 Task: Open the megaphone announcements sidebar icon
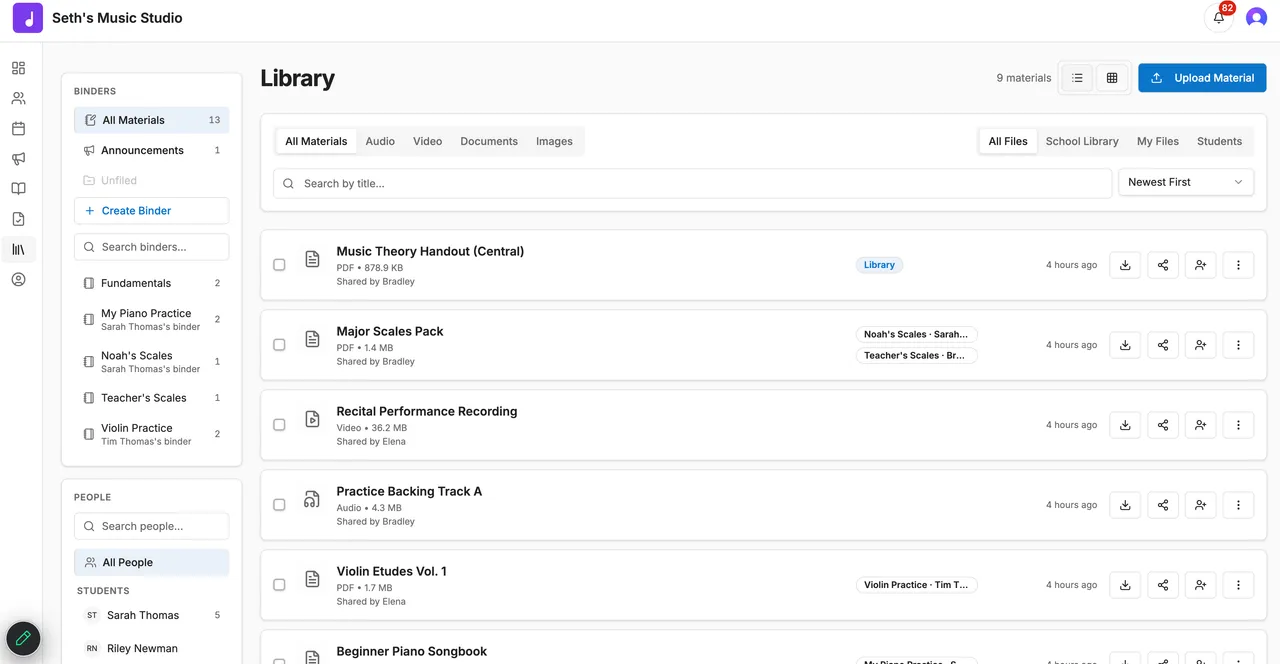click(18, 159)
